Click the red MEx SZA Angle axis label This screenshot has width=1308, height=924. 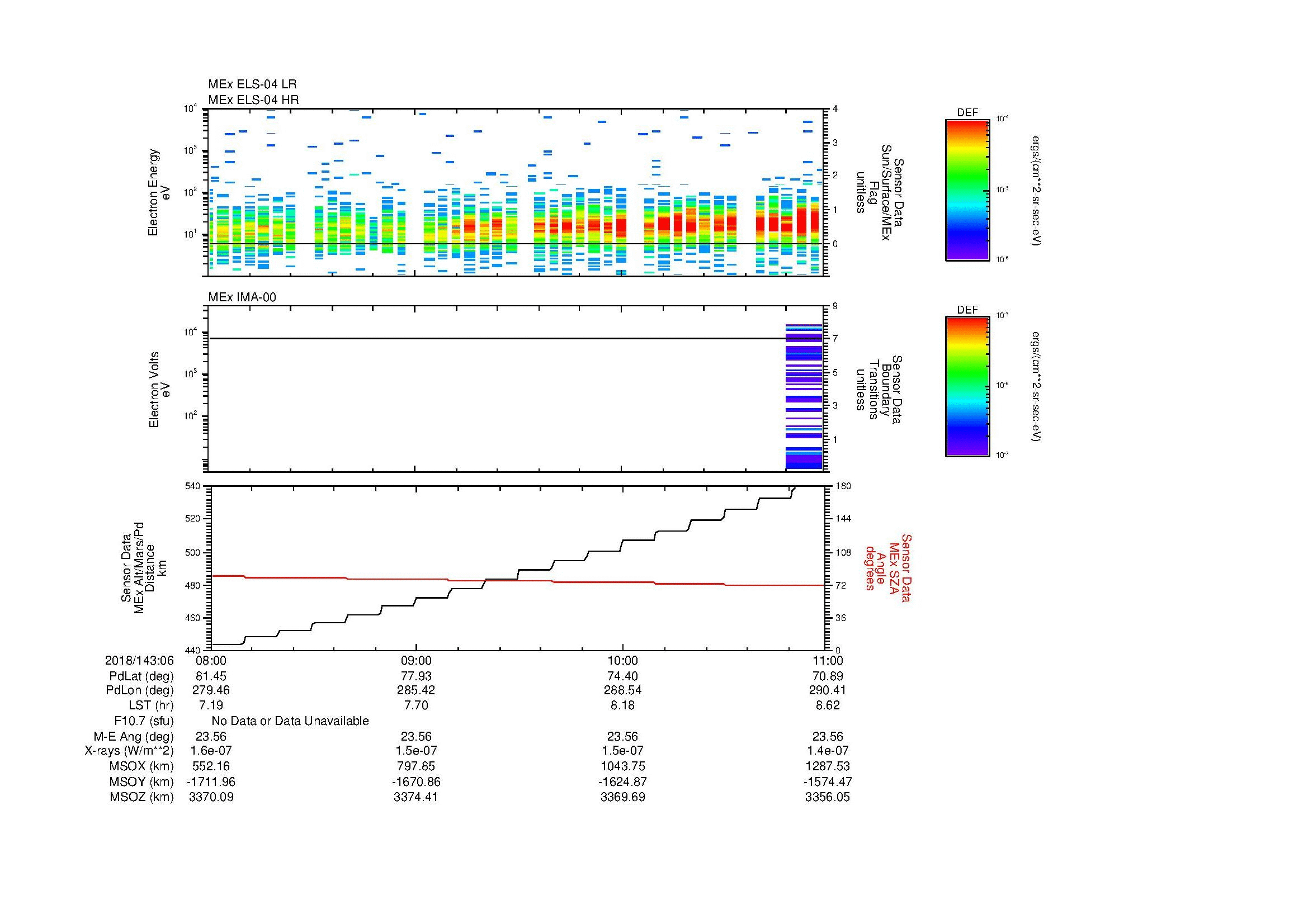tap(887, 567)
